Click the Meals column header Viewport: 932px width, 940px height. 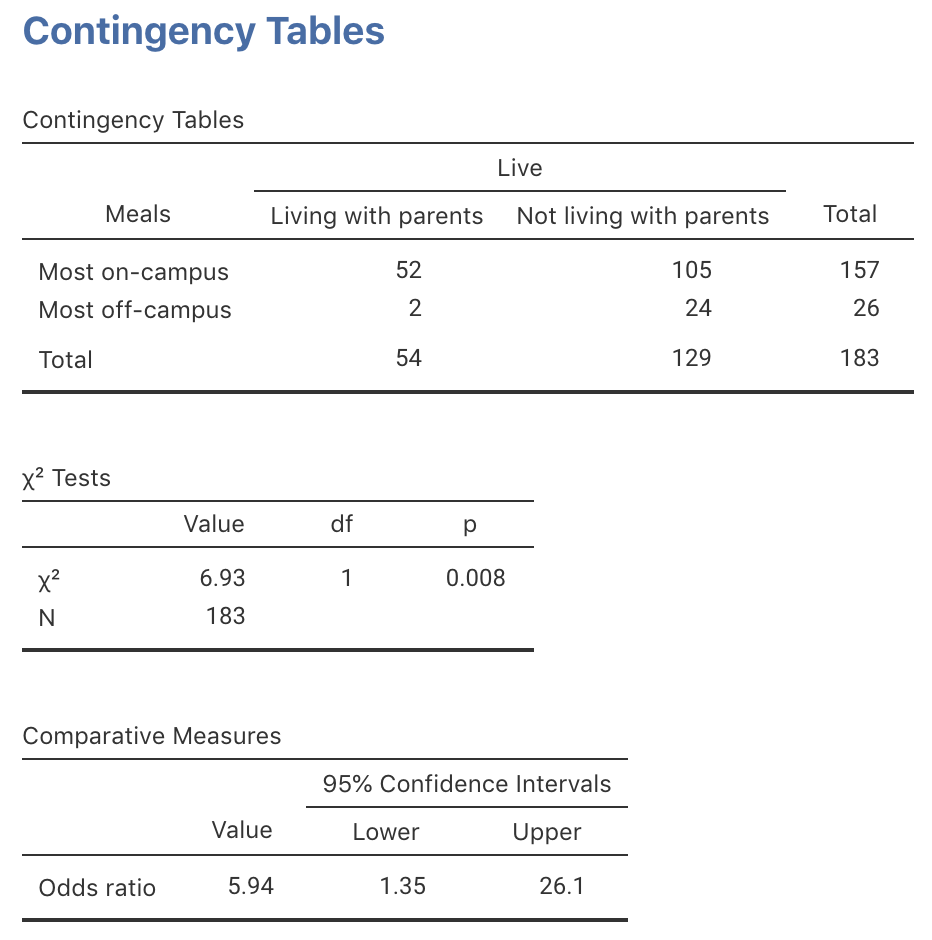click(x=138, y=214)
